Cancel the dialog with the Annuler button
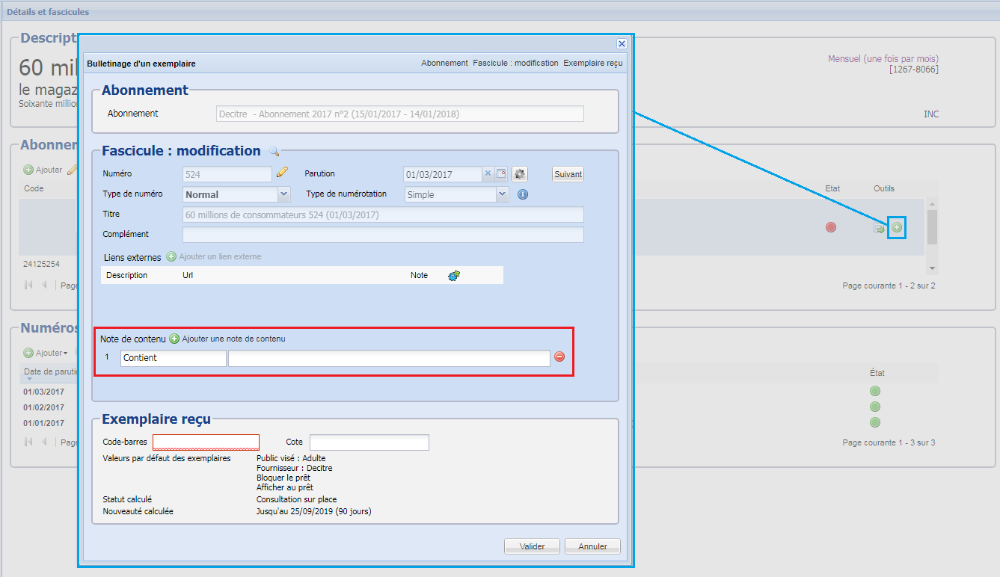1000x577 pixels. pyautogui.click(x=592, y=546)
